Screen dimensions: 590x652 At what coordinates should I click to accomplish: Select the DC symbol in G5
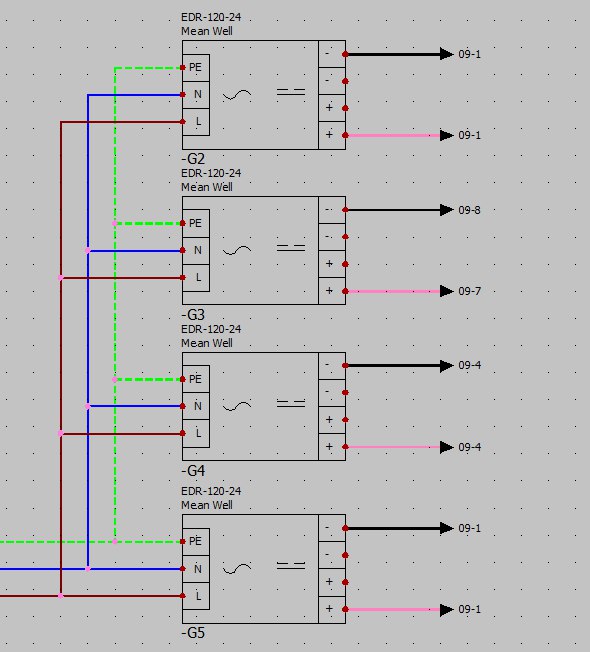click(x=291, y=566)
